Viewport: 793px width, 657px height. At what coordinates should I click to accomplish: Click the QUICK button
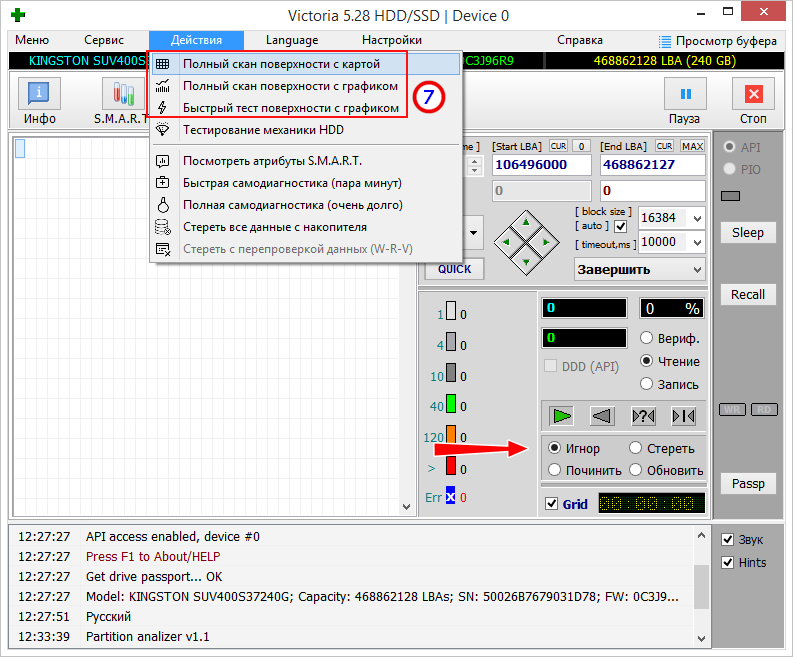(454, 269)
